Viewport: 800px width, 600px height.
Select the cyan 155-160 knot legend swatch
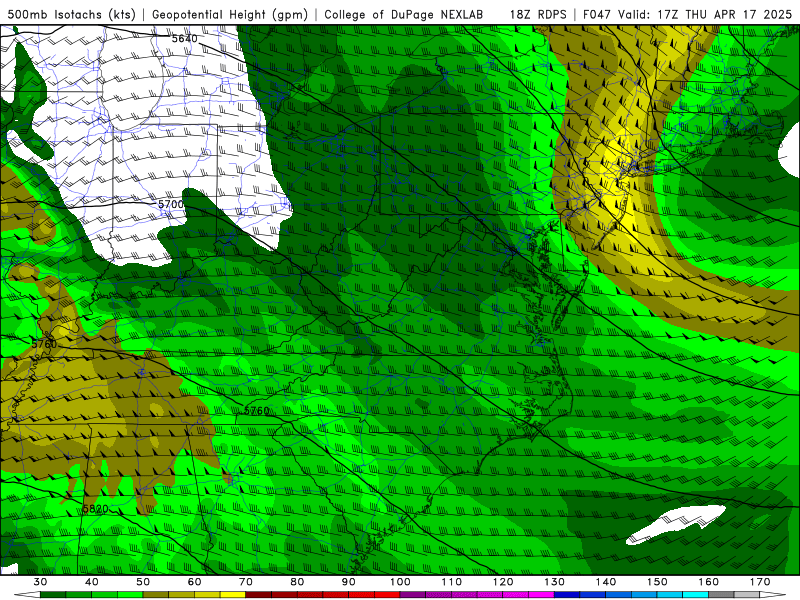pyautogui.click(x=696, y=595)
